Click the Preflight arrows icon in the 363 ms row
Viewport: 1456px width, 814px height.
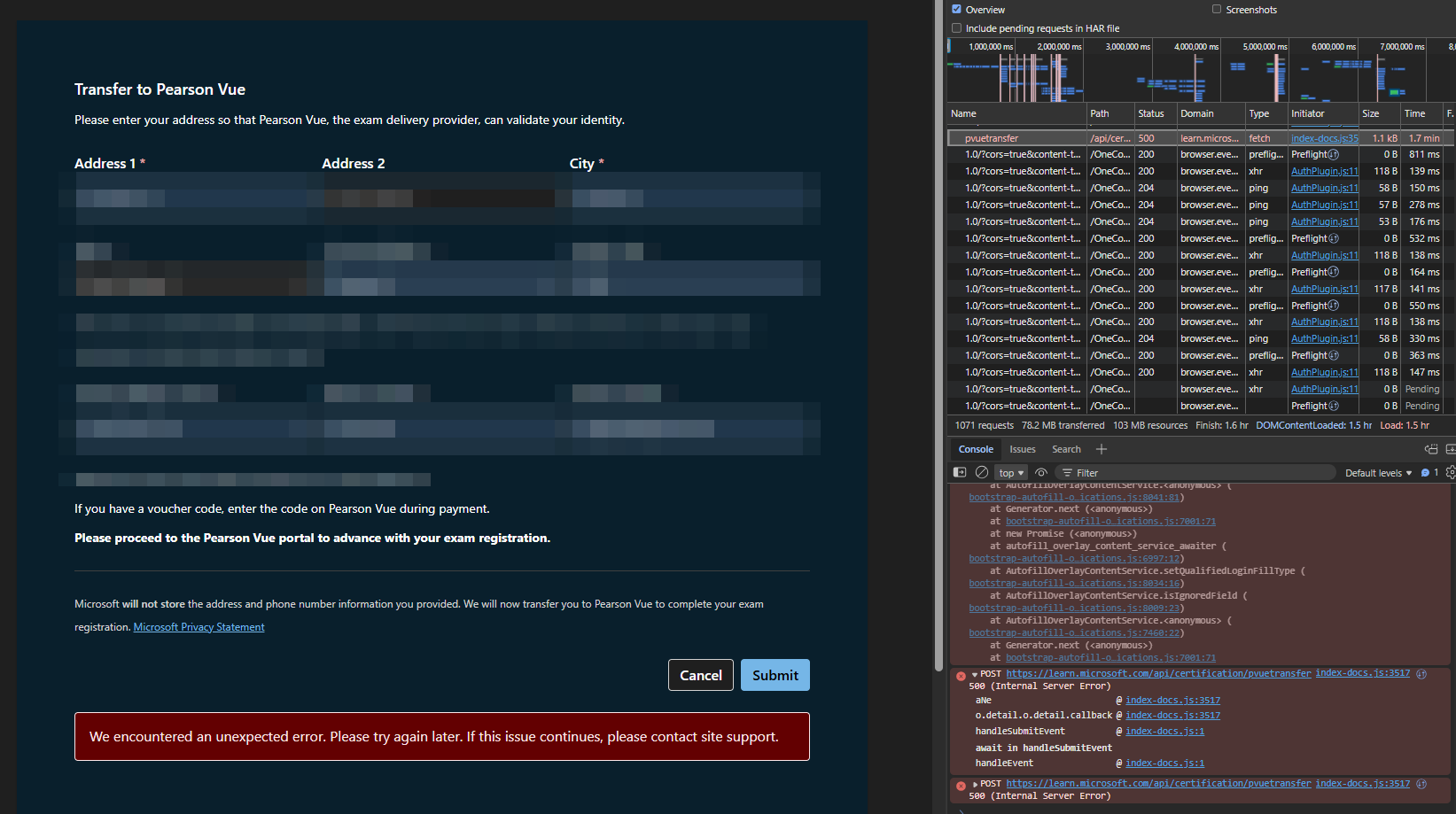pyautogui.click(x=1334, y=355)
